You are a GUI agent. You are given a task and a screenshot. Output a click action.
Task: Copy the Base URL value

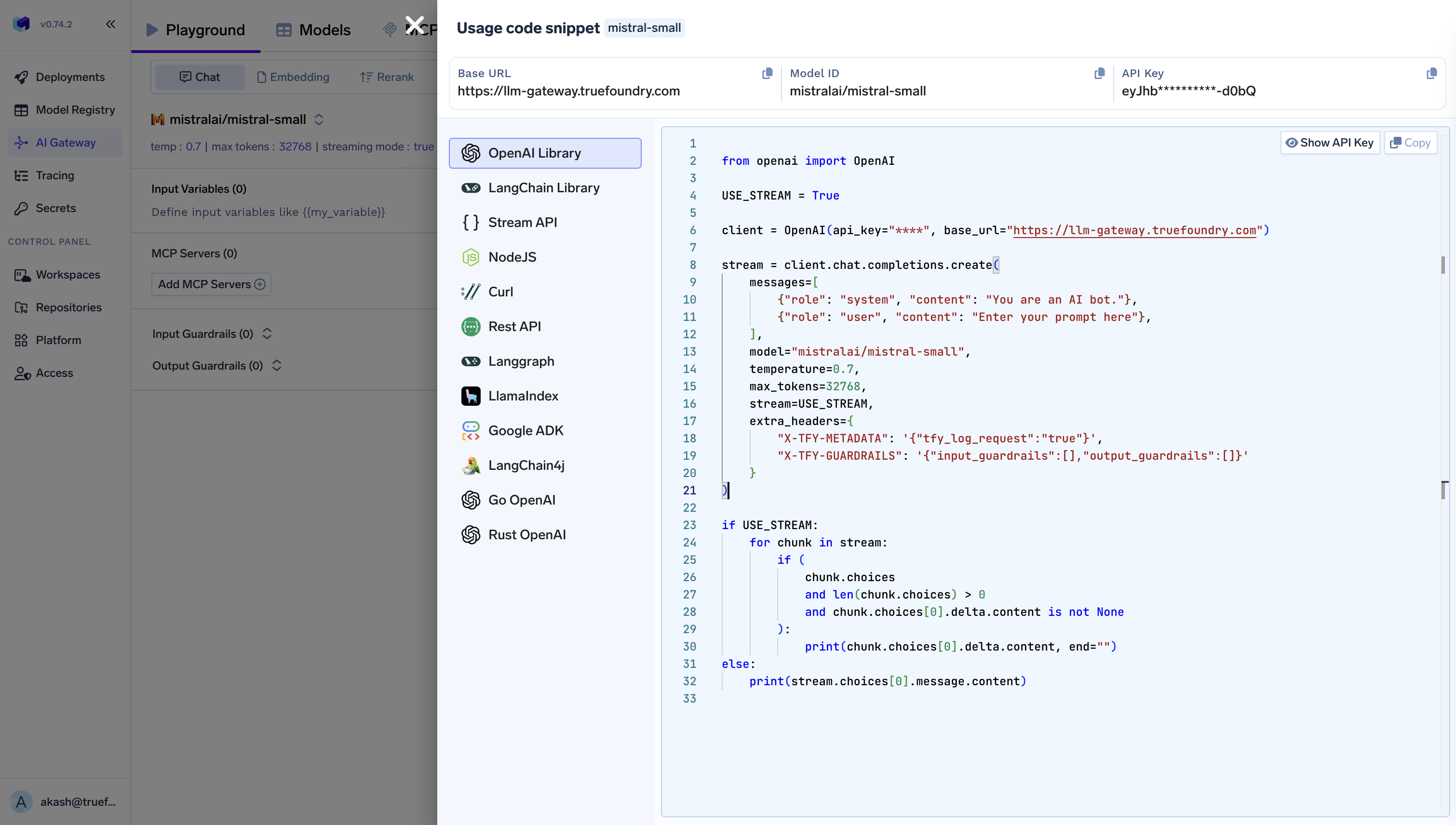tap(768, 74)
